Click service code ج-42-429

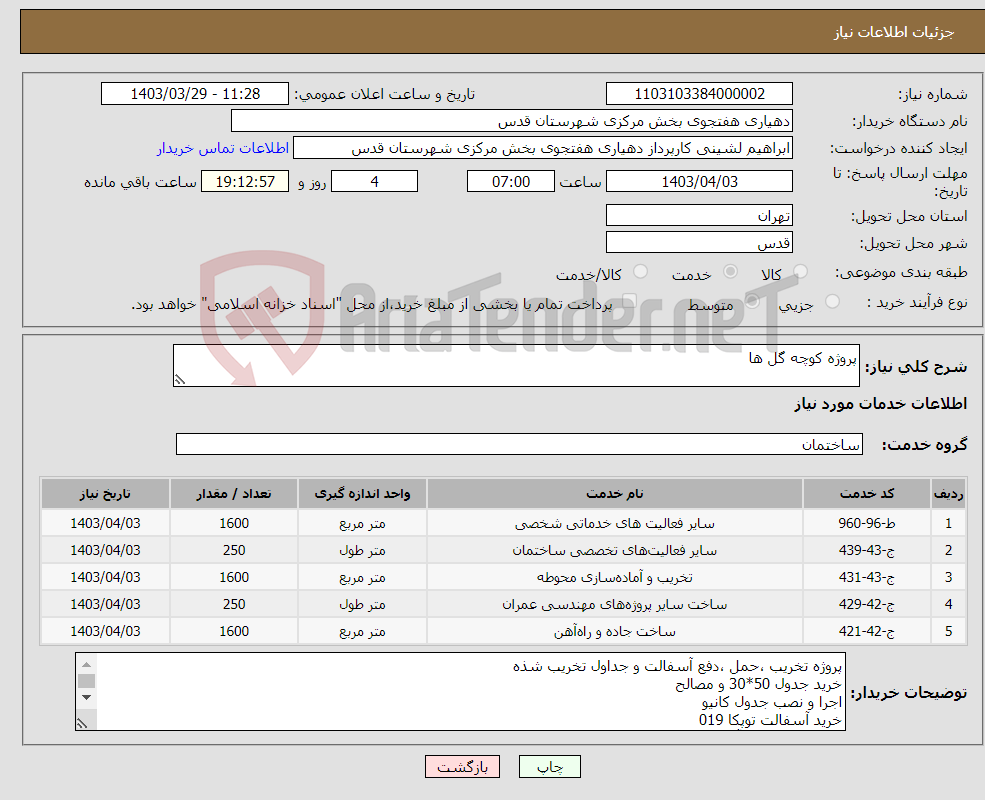click(x=866, y=604)
